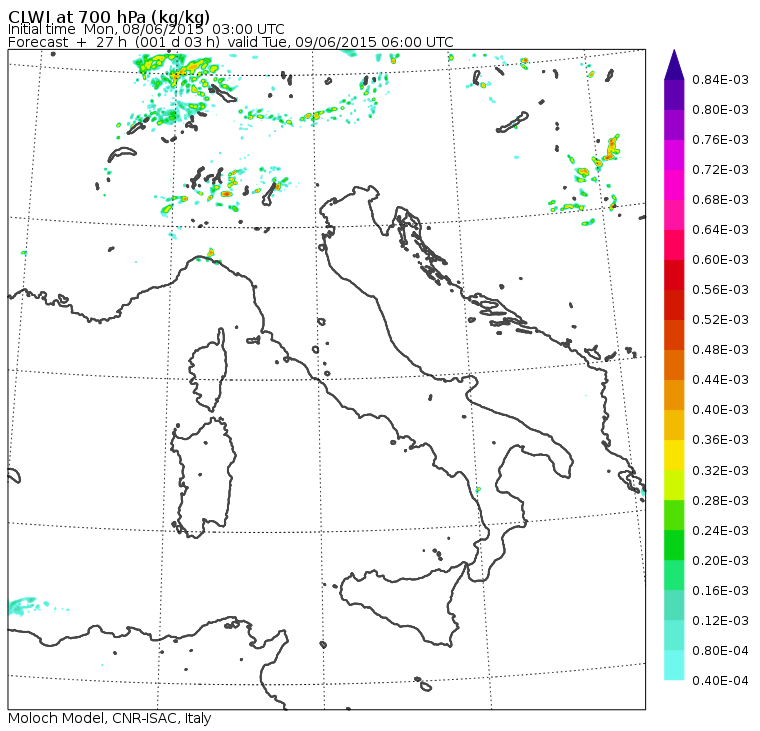Click the colorbar label 0.20E-03
The image size is (760, 731).
(x=720, y=561)
